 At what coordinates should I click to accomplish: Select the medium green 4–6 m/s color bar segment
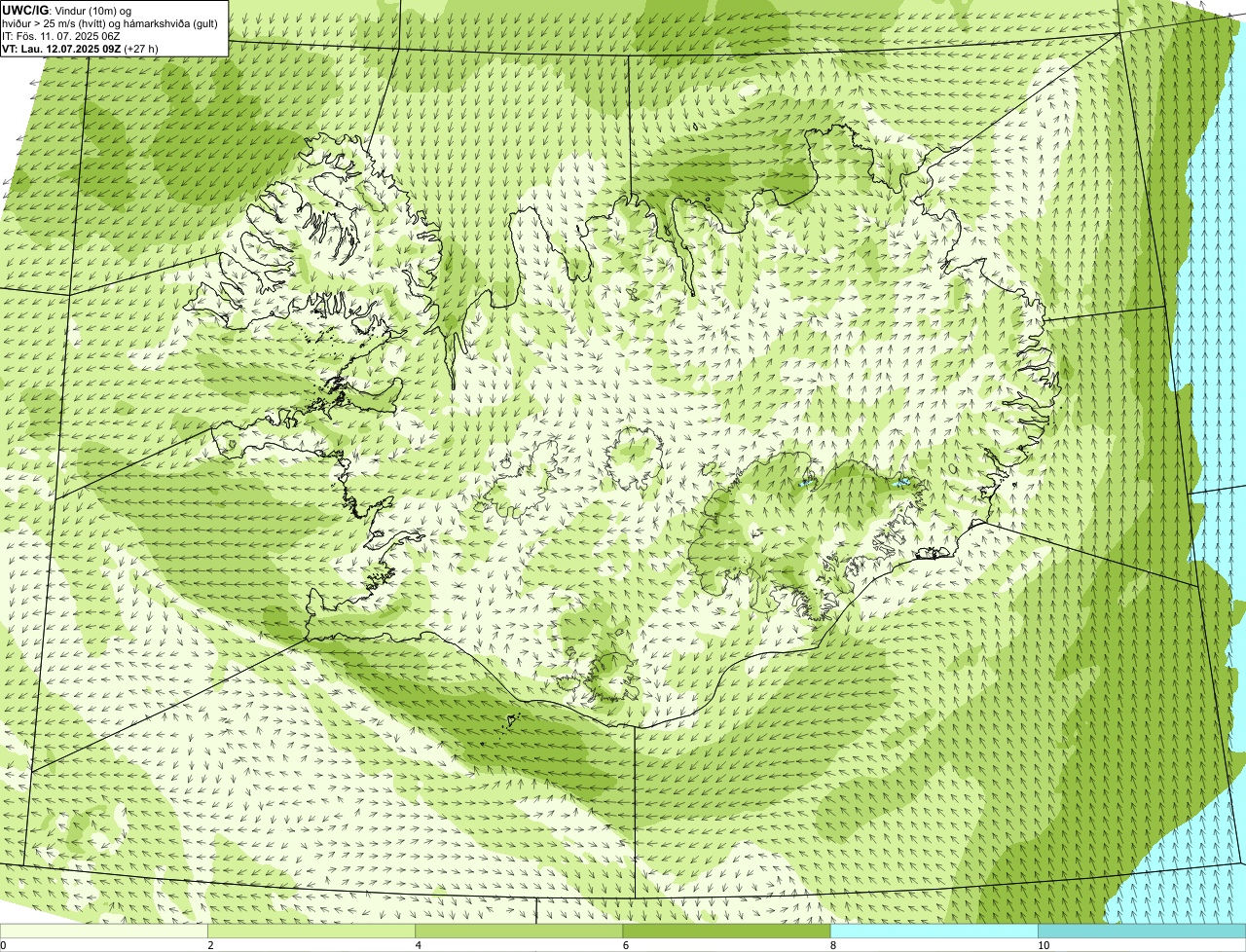pyautogui.click(x=519, y=932)
